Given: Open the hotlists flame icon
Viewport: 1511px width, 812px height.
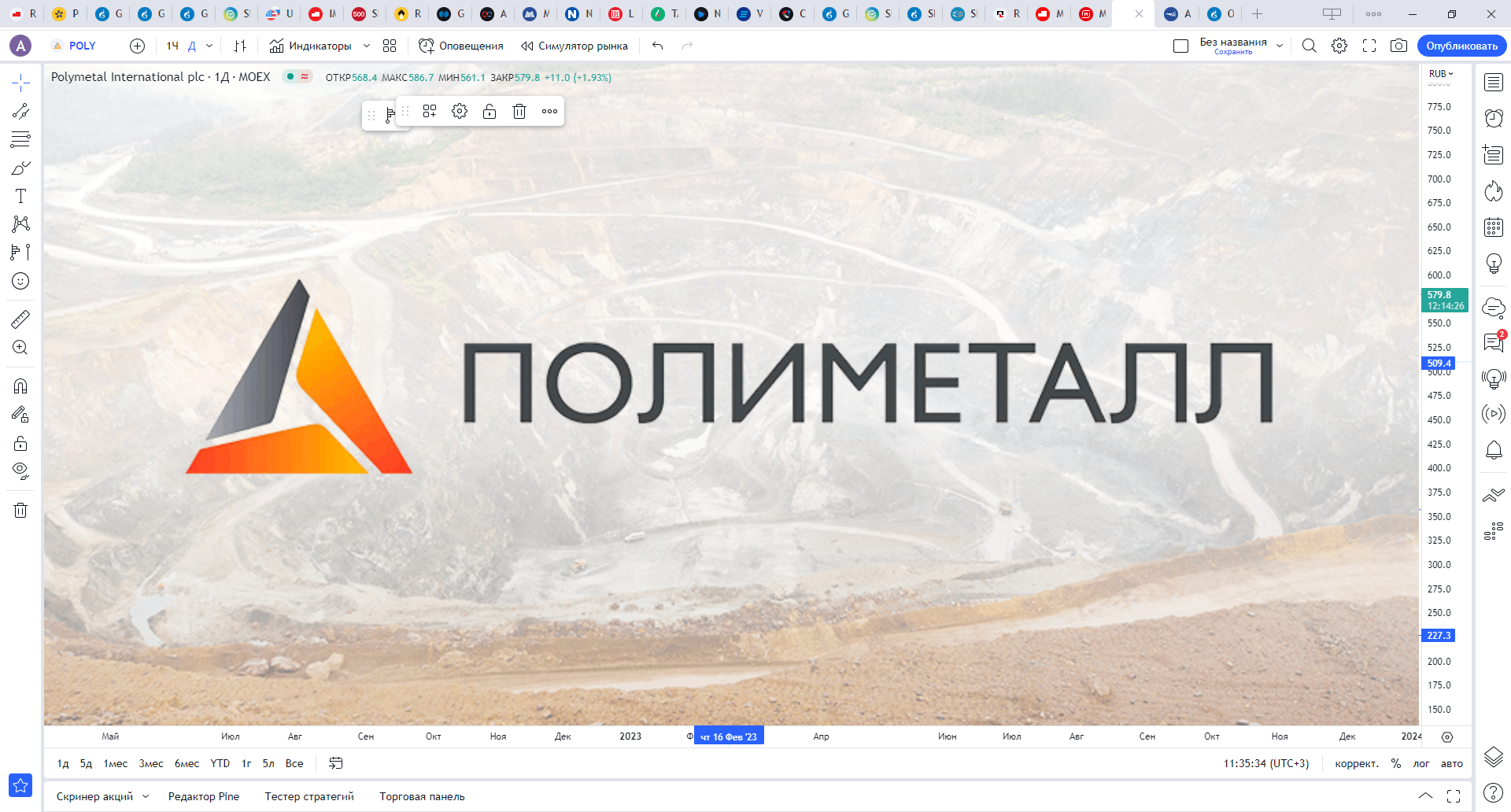Looking at the screenshot, I should click(1494, 190).
